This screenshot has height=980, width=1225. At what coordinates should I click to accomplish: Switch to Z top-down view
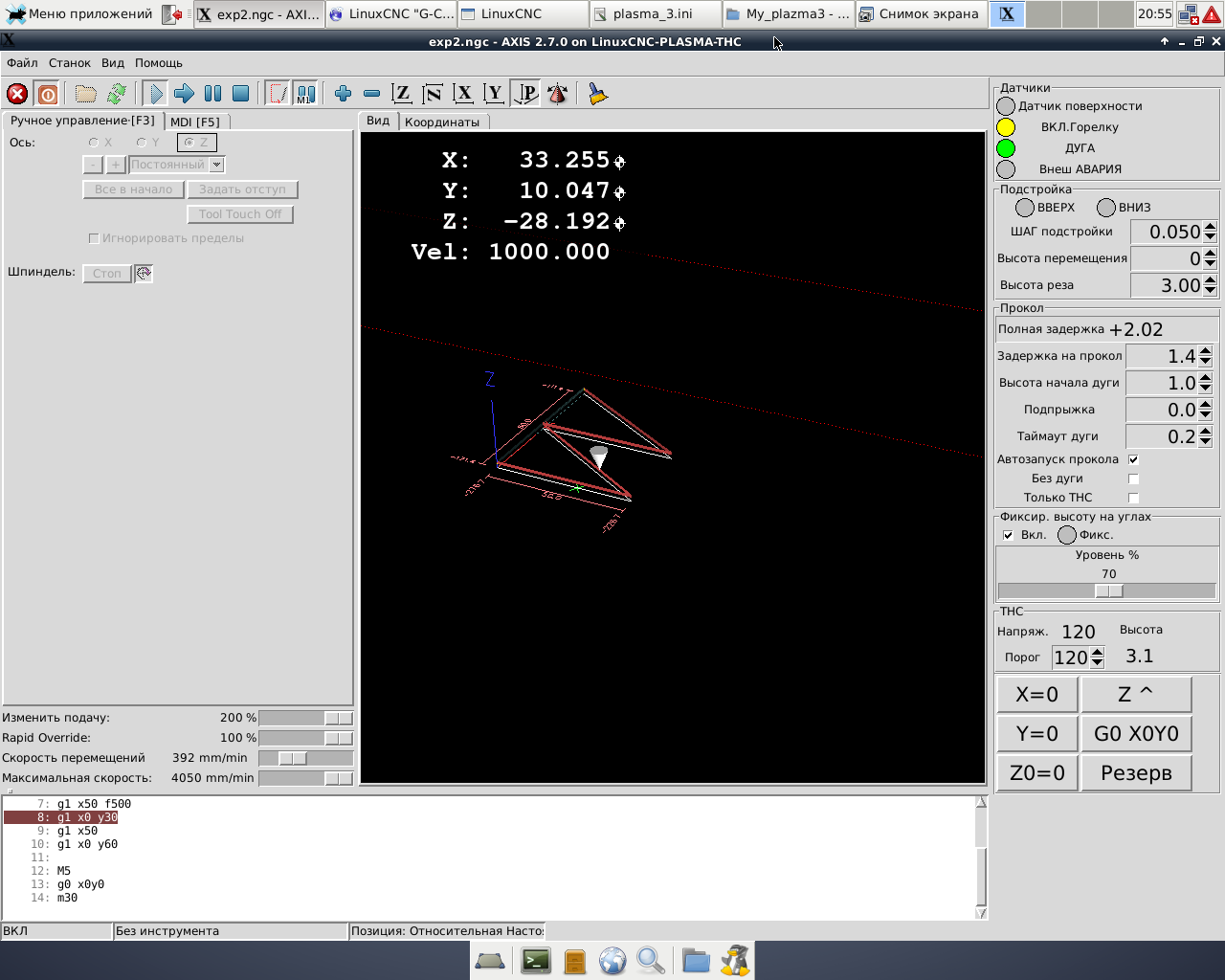click(x=402, y=94)
